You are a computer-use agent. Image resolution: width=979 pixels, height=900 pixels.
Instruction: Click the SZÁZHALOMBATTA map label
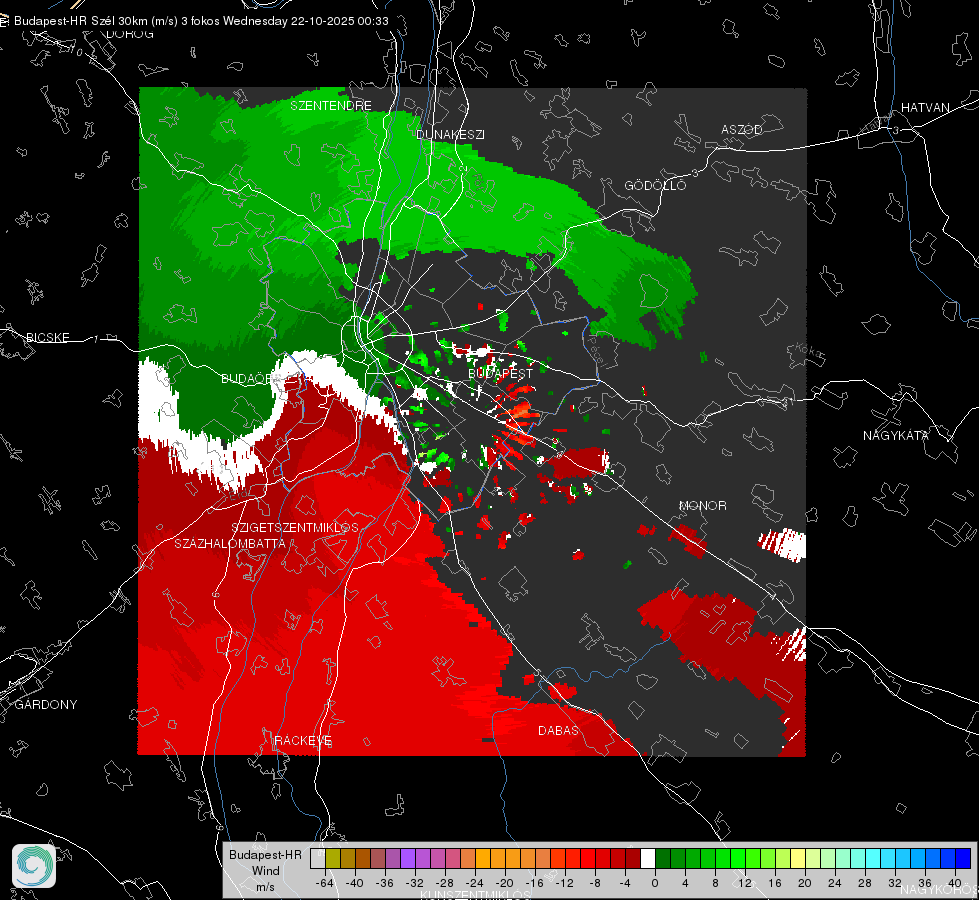230,543
